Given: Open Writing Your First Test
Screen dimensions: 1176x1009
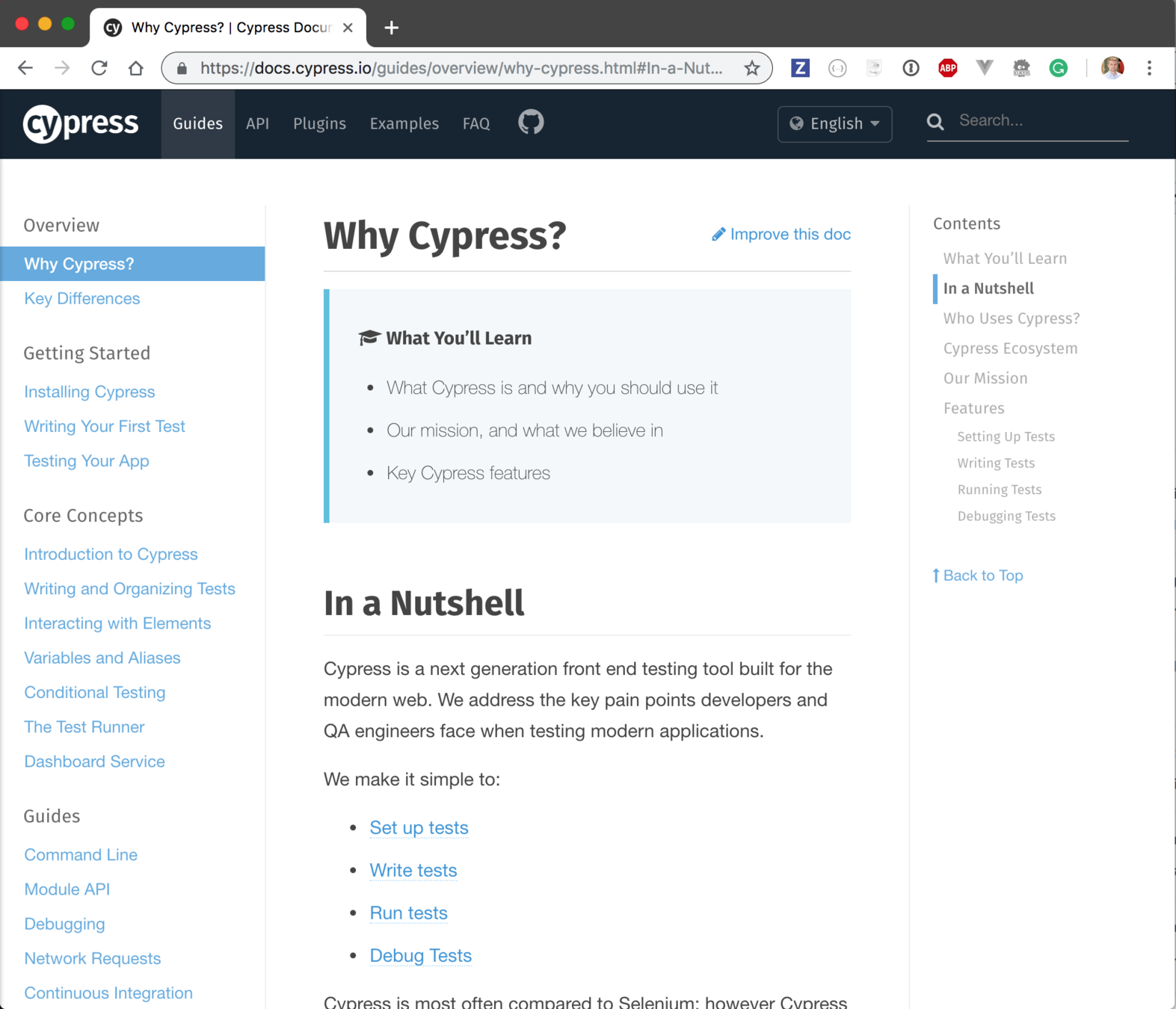Looking at the screenshot, I should click(x=104, y=426).
